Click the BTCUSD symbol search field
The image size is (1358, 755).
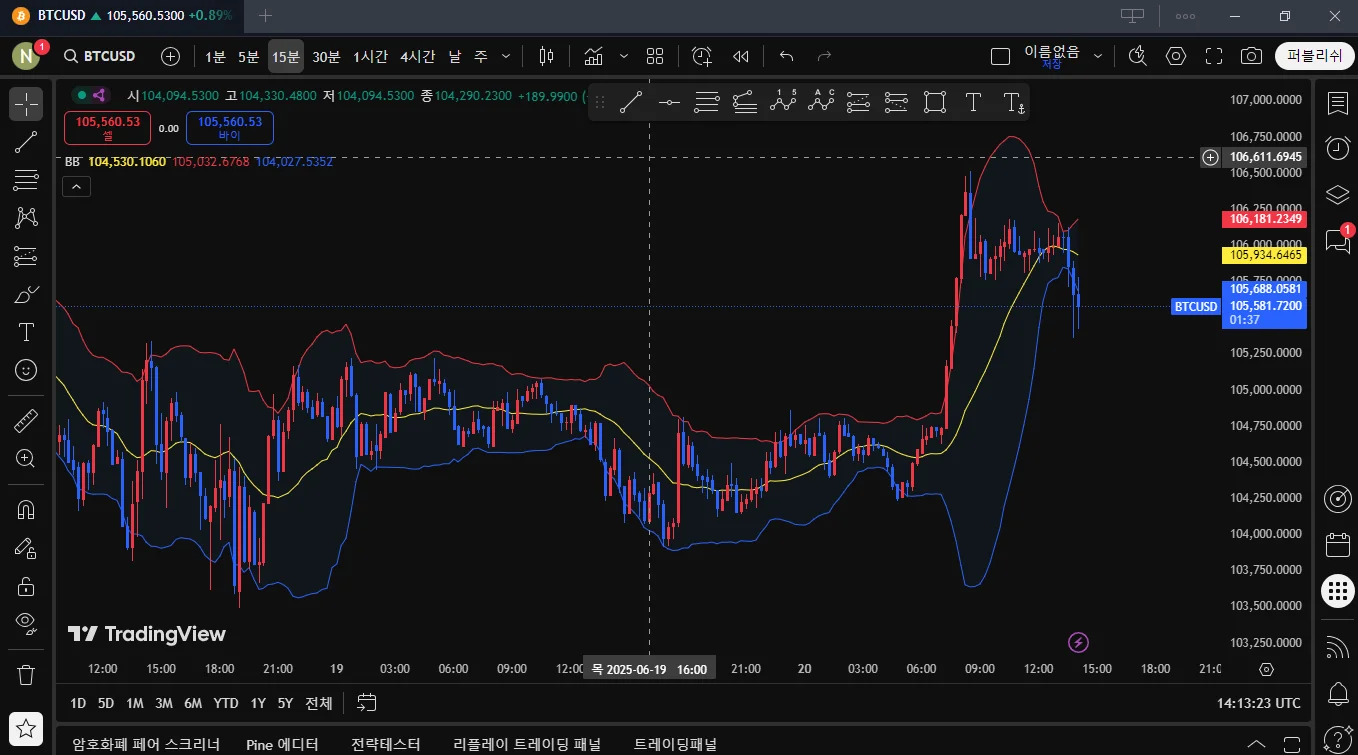[x=100, y=56]
